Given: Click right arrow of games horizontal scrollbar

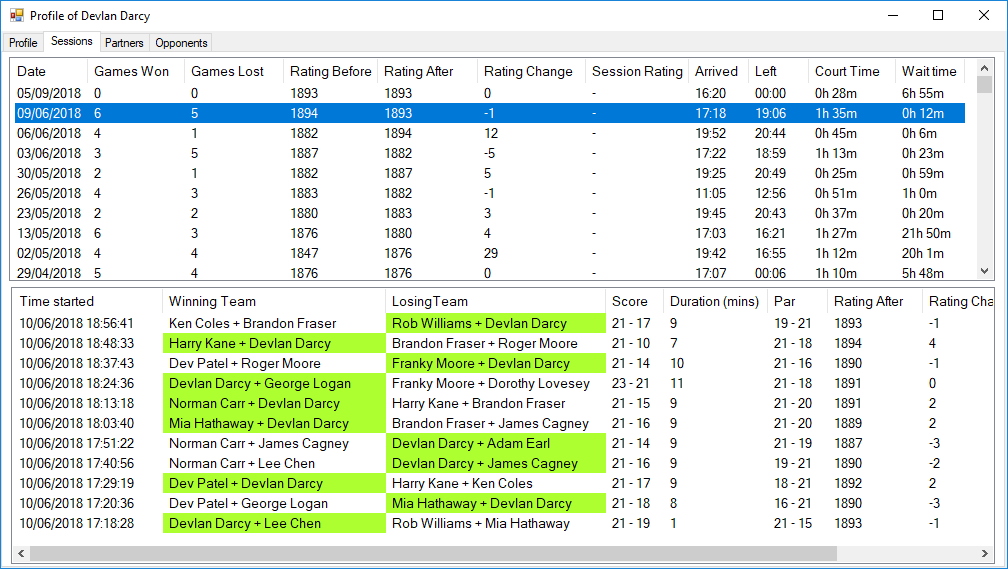Looking at the screenshot, I should pyautogui.click(x=984, y=553).
